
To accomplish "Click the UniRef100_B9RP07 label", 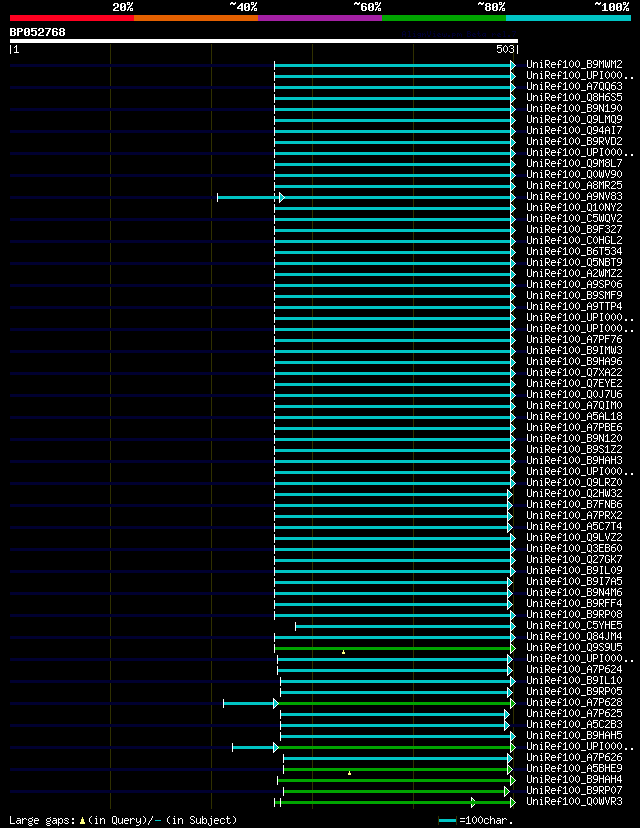I will (x=574, y=791).
